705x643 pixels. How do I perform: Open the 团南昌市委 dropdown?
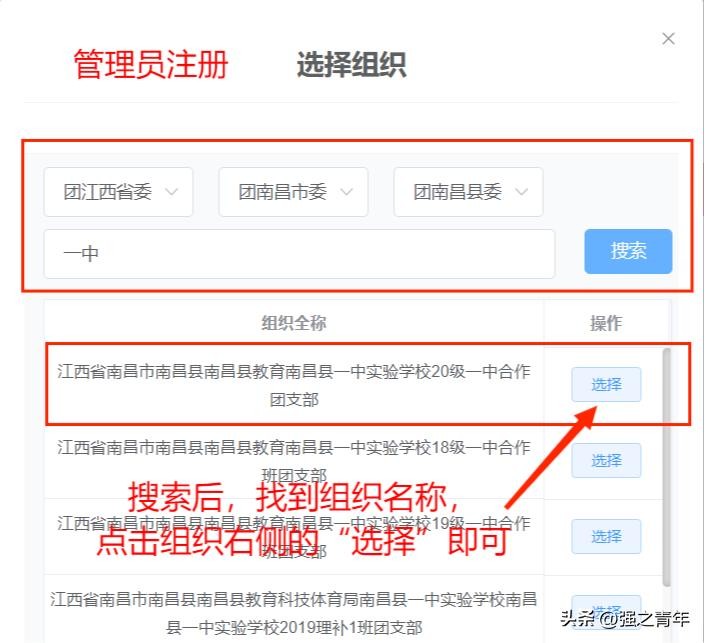point(293,192)
